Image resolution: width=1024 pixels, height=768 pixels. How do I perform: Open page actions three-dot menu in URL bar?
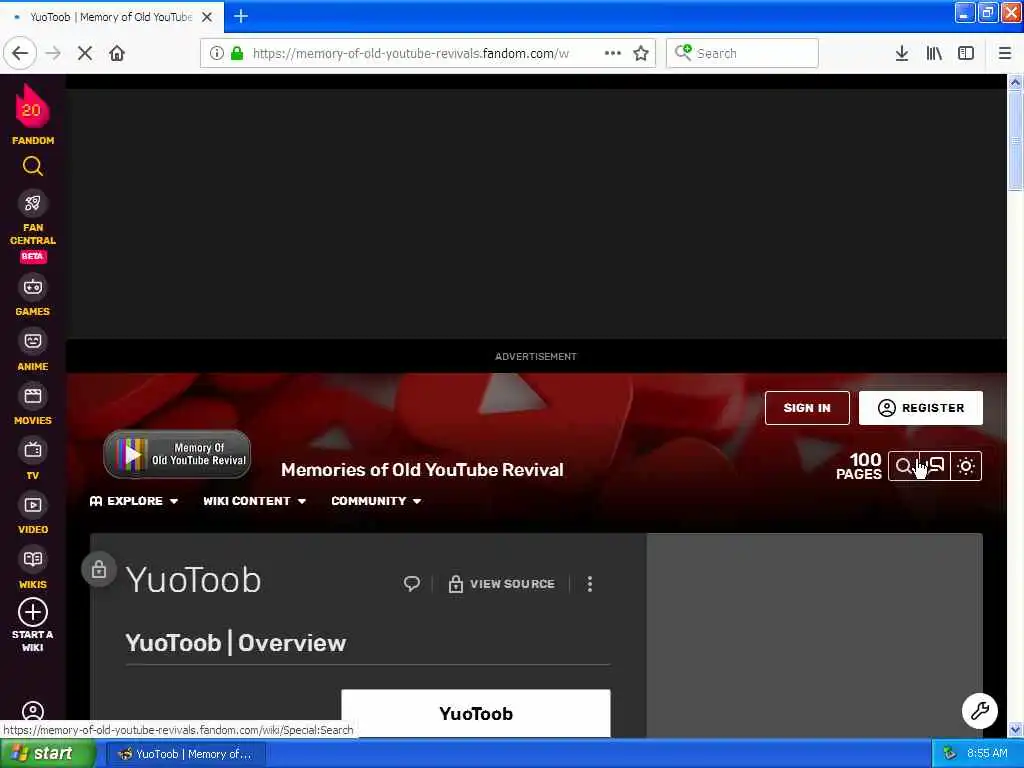click(613, 53)
